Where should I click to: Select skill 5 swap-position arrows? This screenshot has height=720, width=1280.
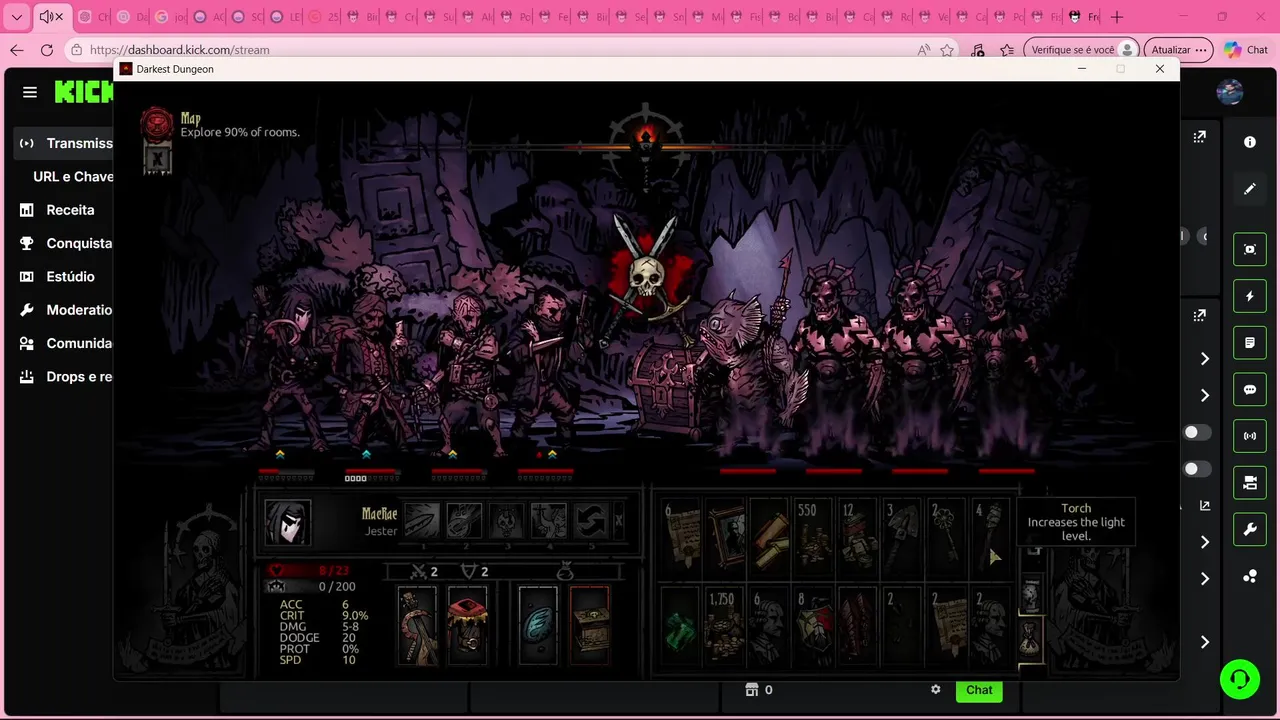[x=590, y=521]
